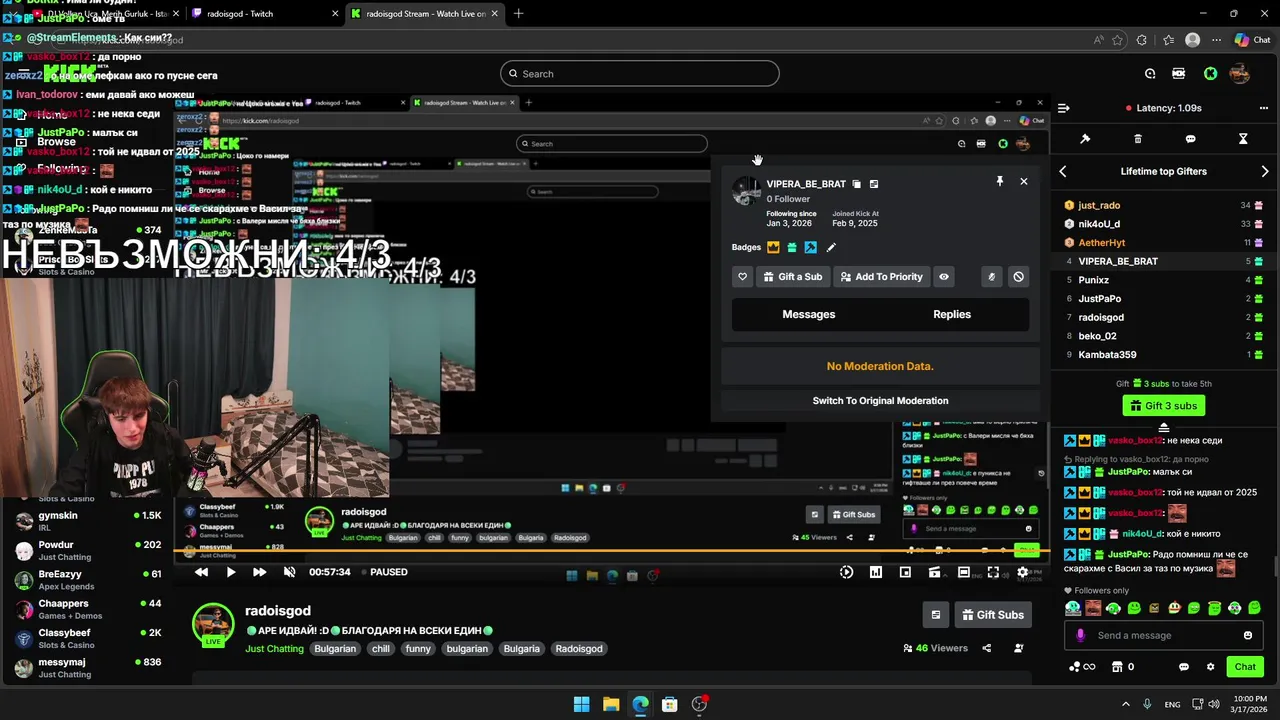Open Kick profile avatar menu

point(1239,73)
